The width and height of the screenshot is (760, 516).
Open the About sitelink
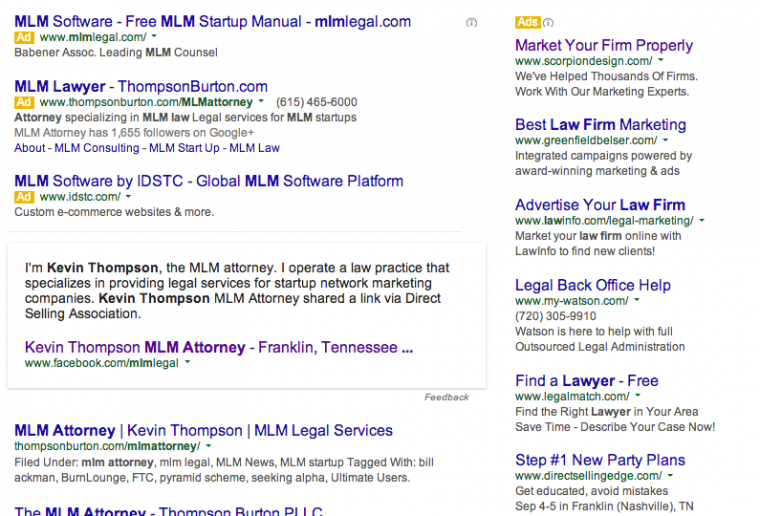click(x=30, y=148)
